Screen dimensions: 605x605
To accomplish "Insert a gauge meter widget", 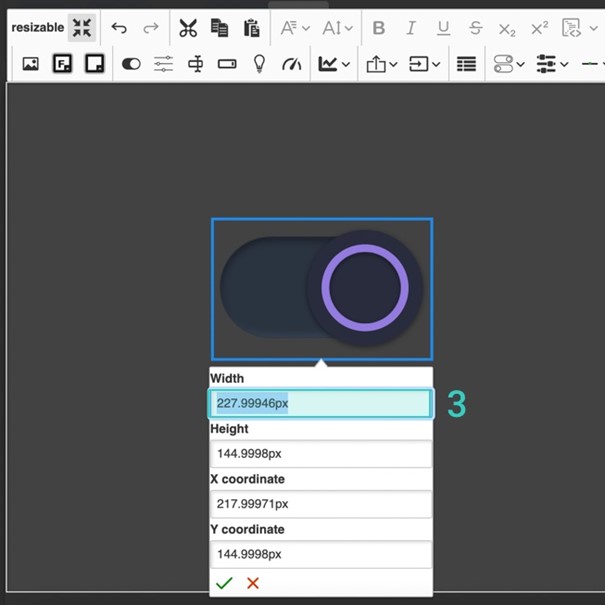I will click(x=291, y=64).
